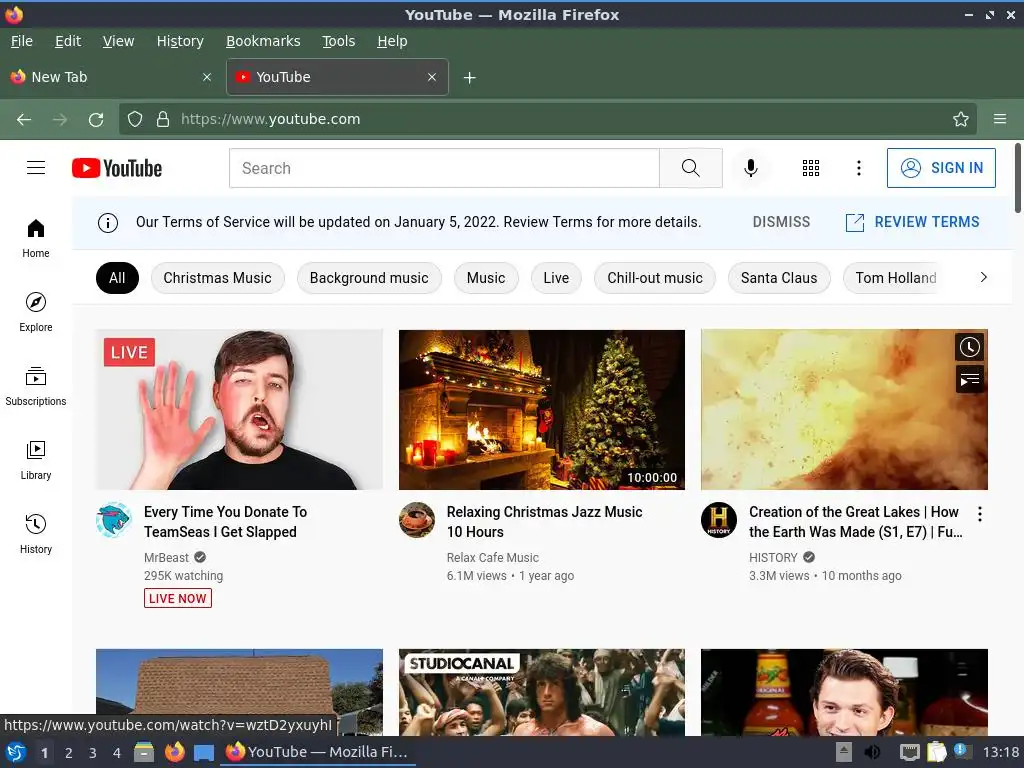Open a new tab with plus button
Viewport: 1024px width, 768px height.
(x=470, y=78)
